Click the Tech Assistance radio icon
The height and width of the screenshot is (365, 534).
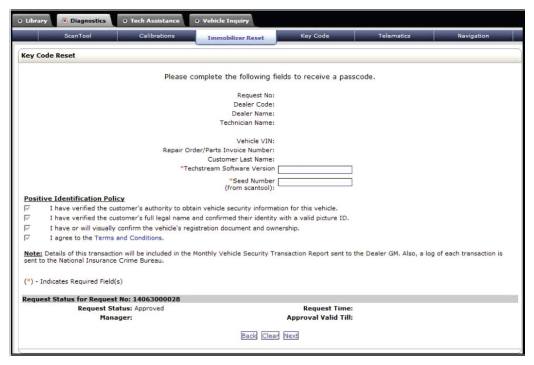coord(125,21)
